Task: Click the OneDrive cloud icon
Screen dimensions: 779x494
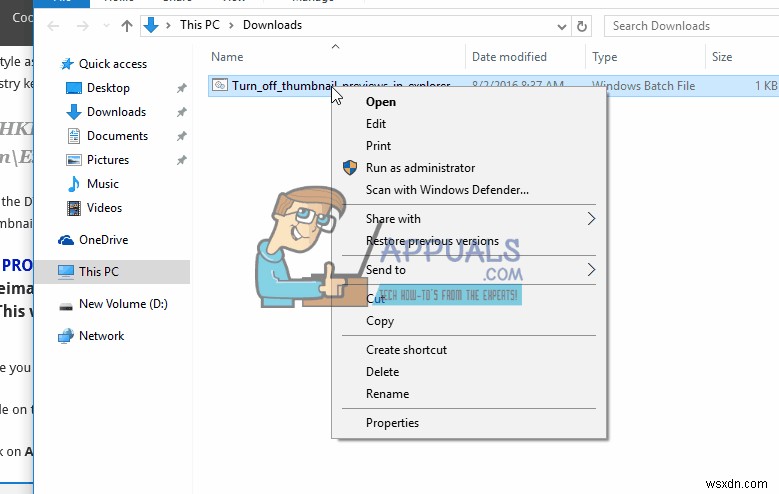Action: 66,241
